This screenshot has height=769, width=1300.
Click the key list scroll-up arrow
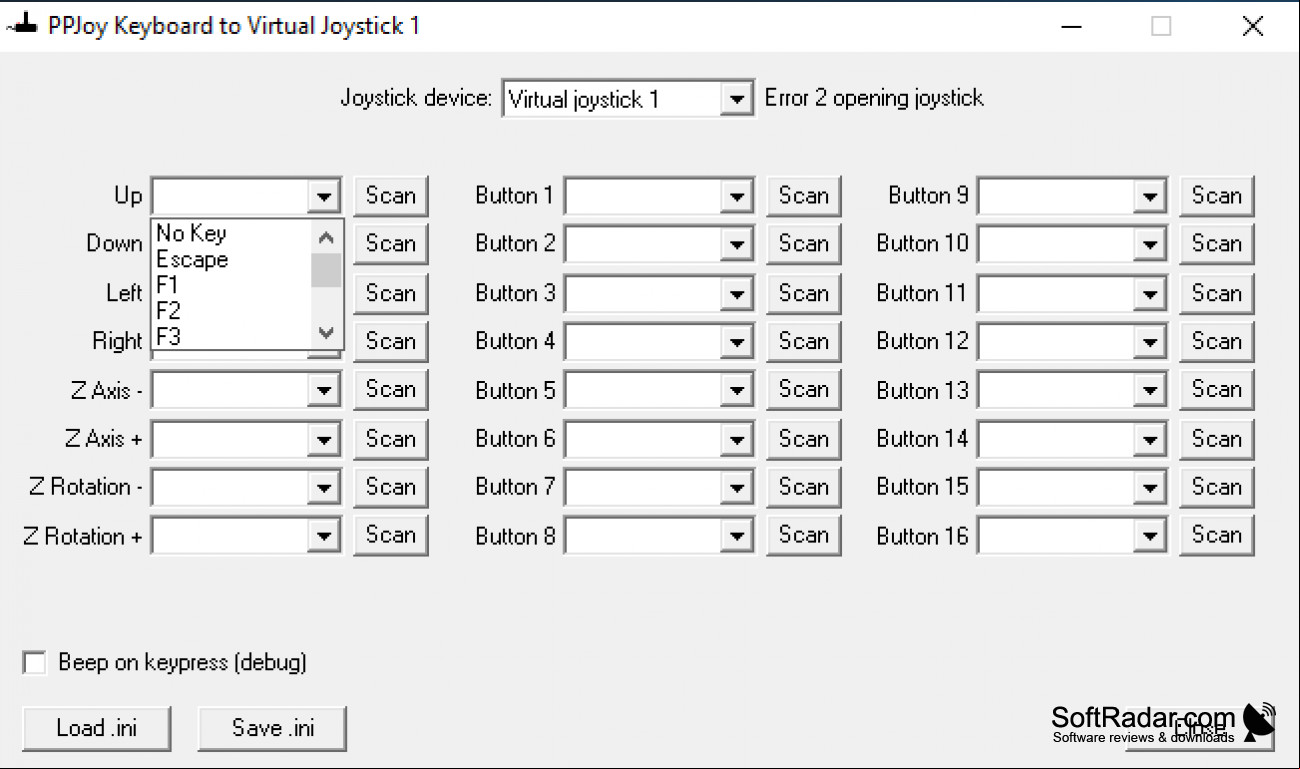click(326, 237)
